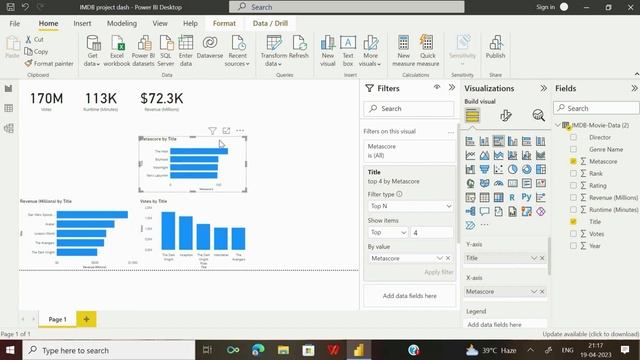Remove Metascore from By value

448,258
